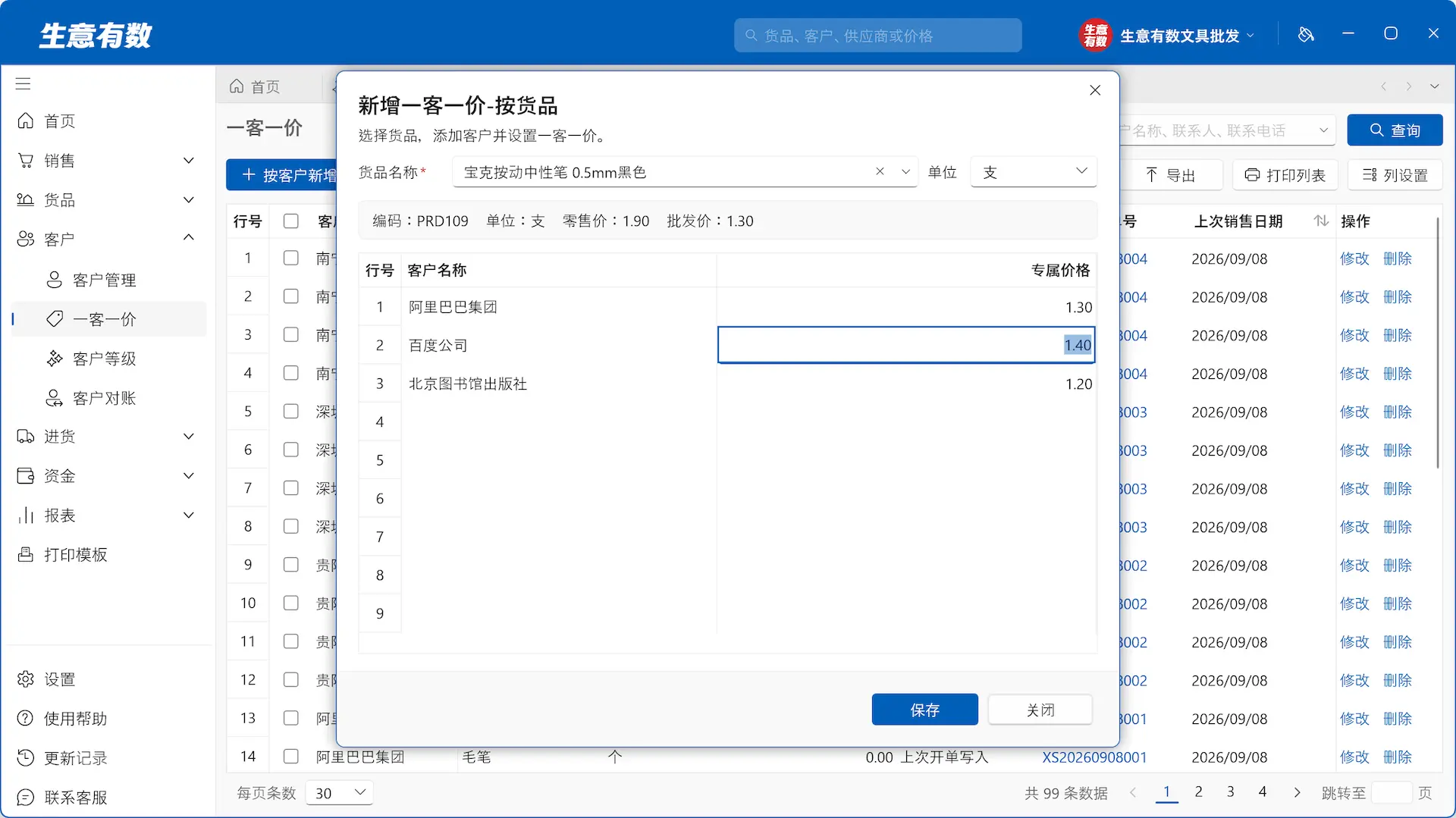Click the 专属价格 input with 1.40
This screenshot has width=1456, height=818.
(x=906, y=345)
